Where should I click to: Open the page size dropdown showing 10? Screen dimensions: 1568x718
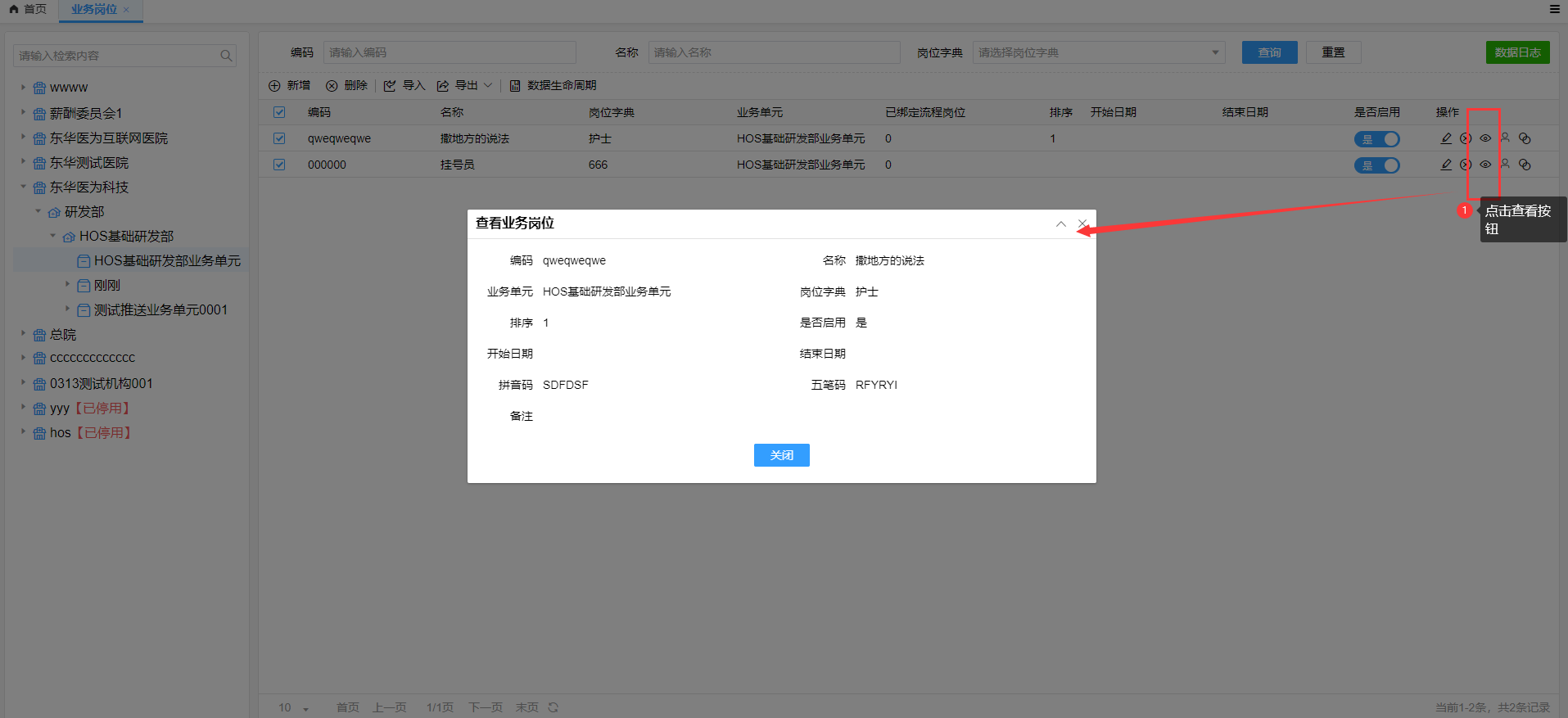(293, 707)
